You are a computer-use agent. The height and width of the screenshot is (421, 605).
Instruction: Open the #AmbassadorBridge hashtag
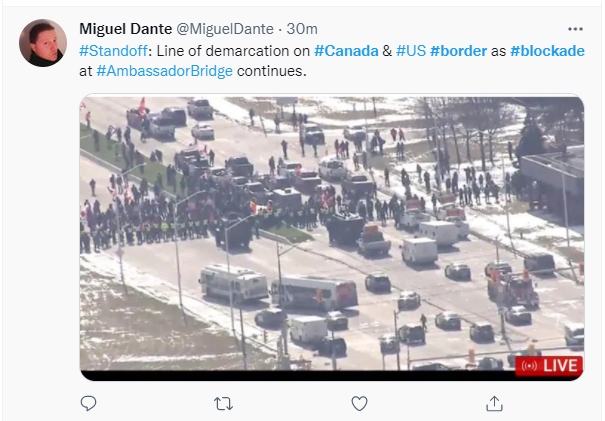[164, 71]
